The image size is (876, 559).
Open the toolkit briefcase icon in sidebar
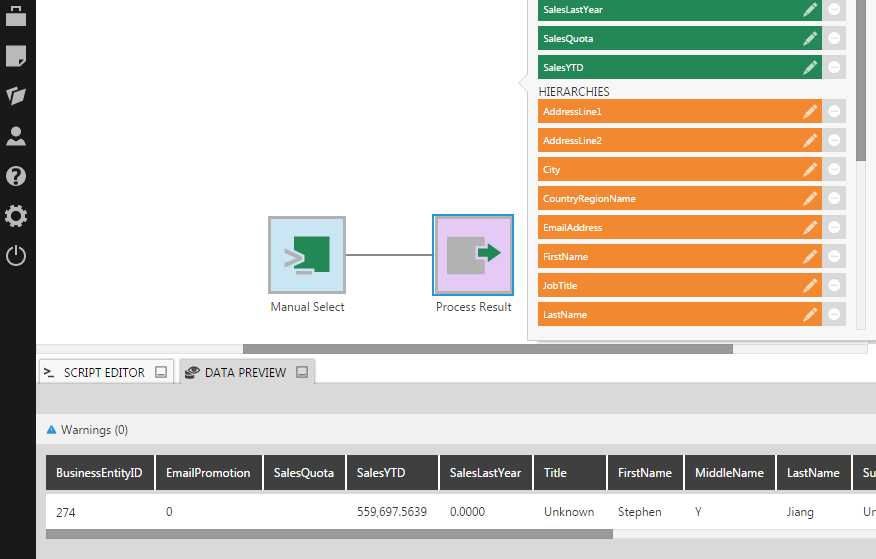pyautogui.click(x=16, y=16)
